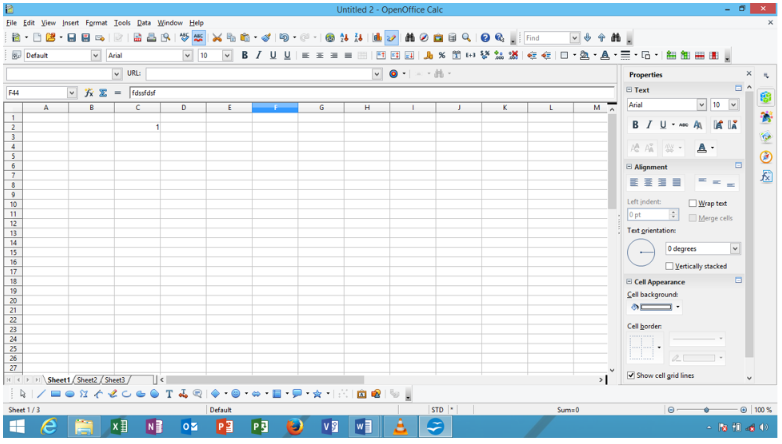Export directly as PDF

pos(137,38)
